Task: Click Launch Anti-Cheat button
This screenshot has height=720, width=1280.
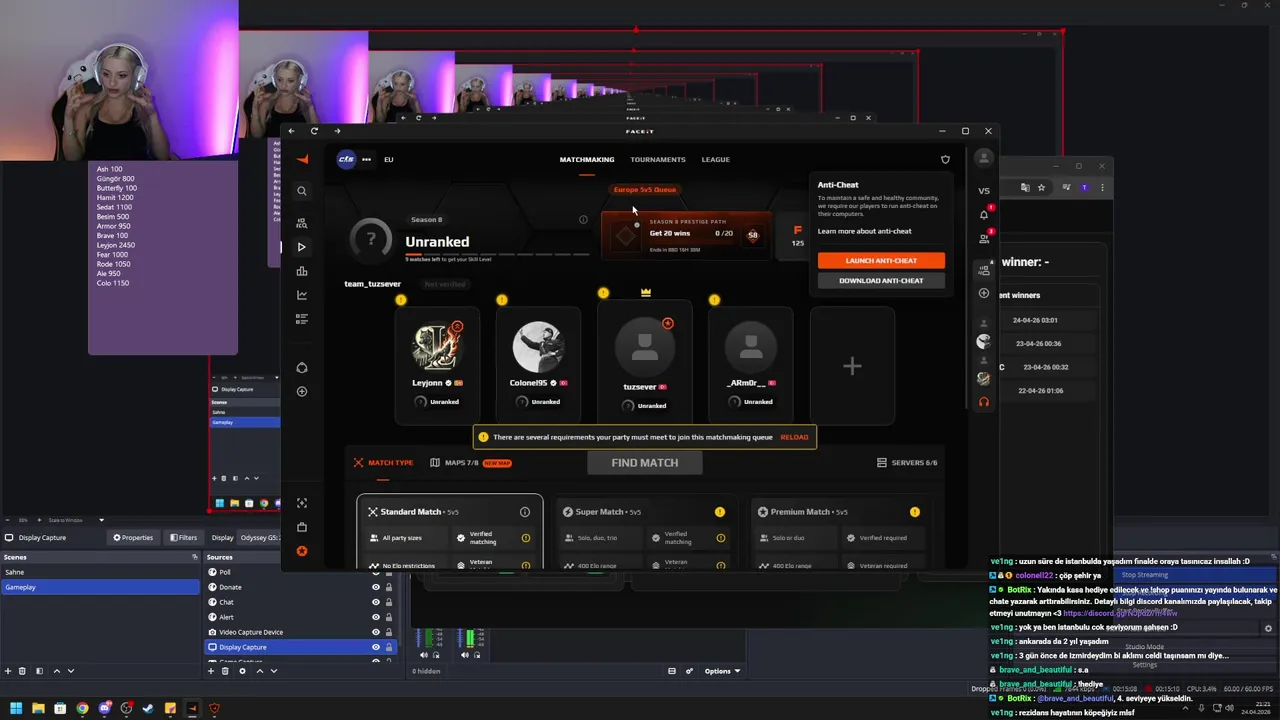Action: pyautogui.click(x=881, y=260)
